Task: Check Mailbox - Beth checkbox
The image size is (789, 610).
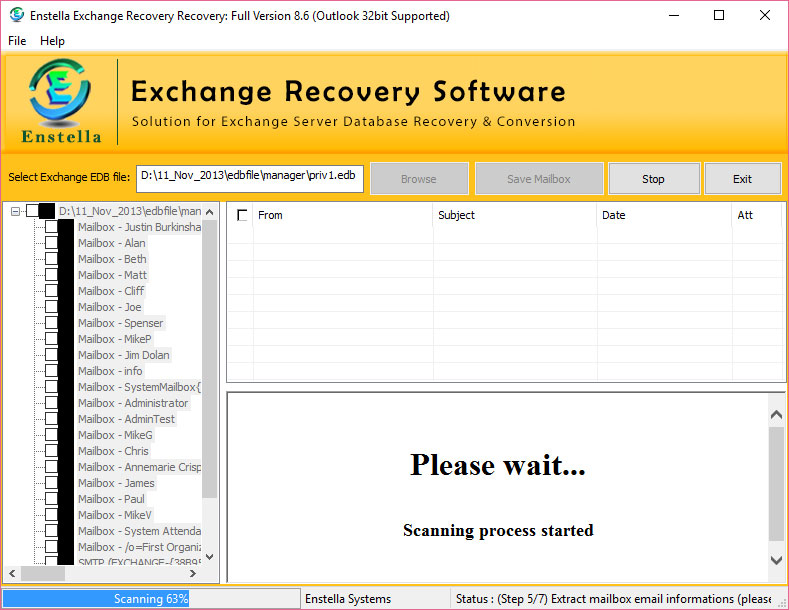Action: point(51,259)
